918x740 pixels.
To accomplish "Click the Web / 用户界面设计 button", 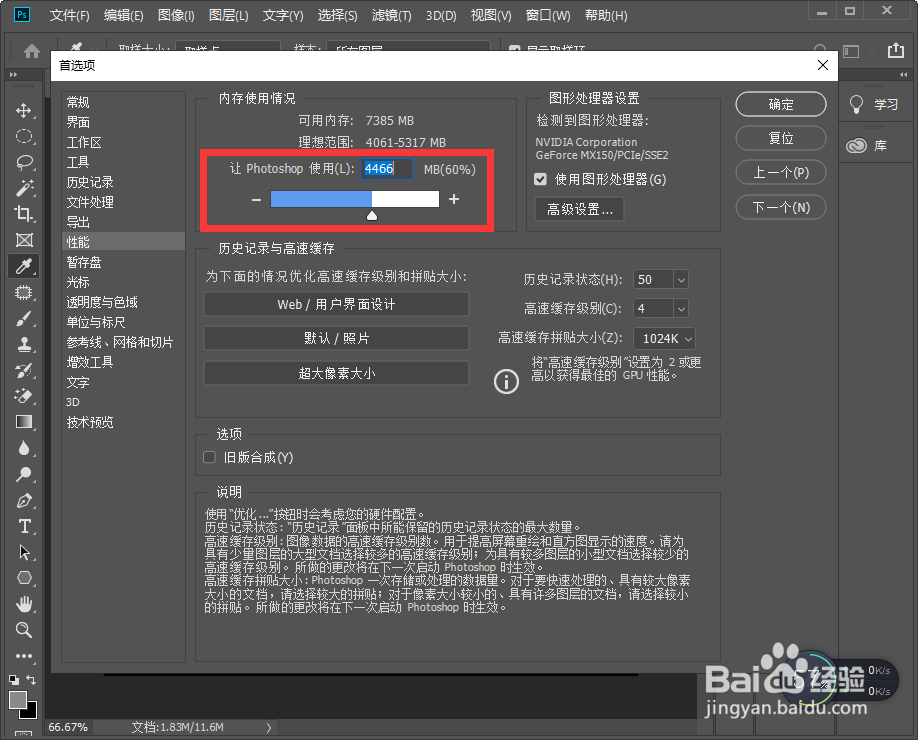I will pos(336,304).
